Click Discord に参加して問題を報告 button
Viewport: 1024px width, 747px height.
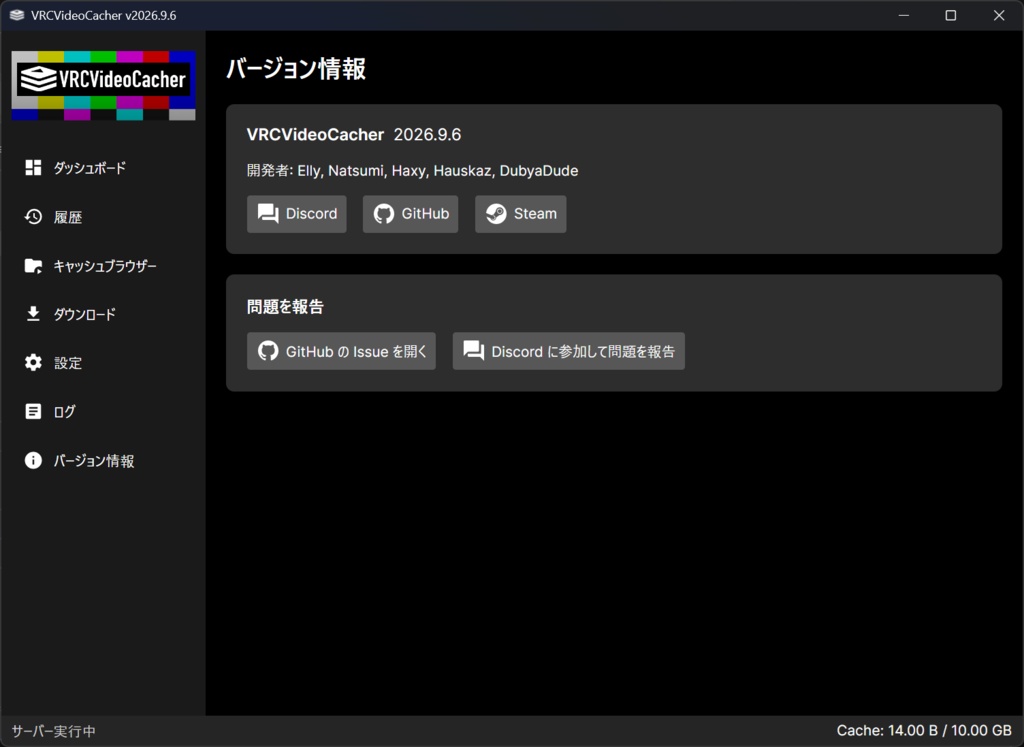click(x=569, y=351)
